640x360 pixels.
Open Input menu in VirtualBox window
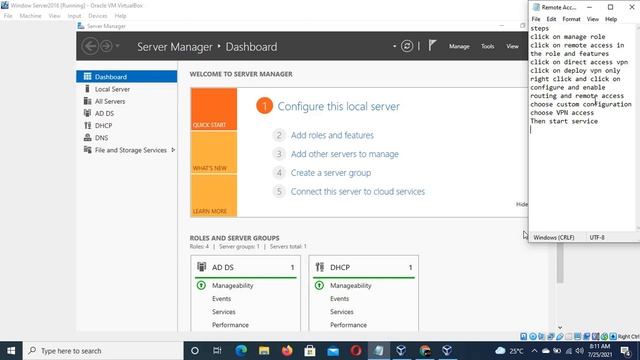point(74,16)
